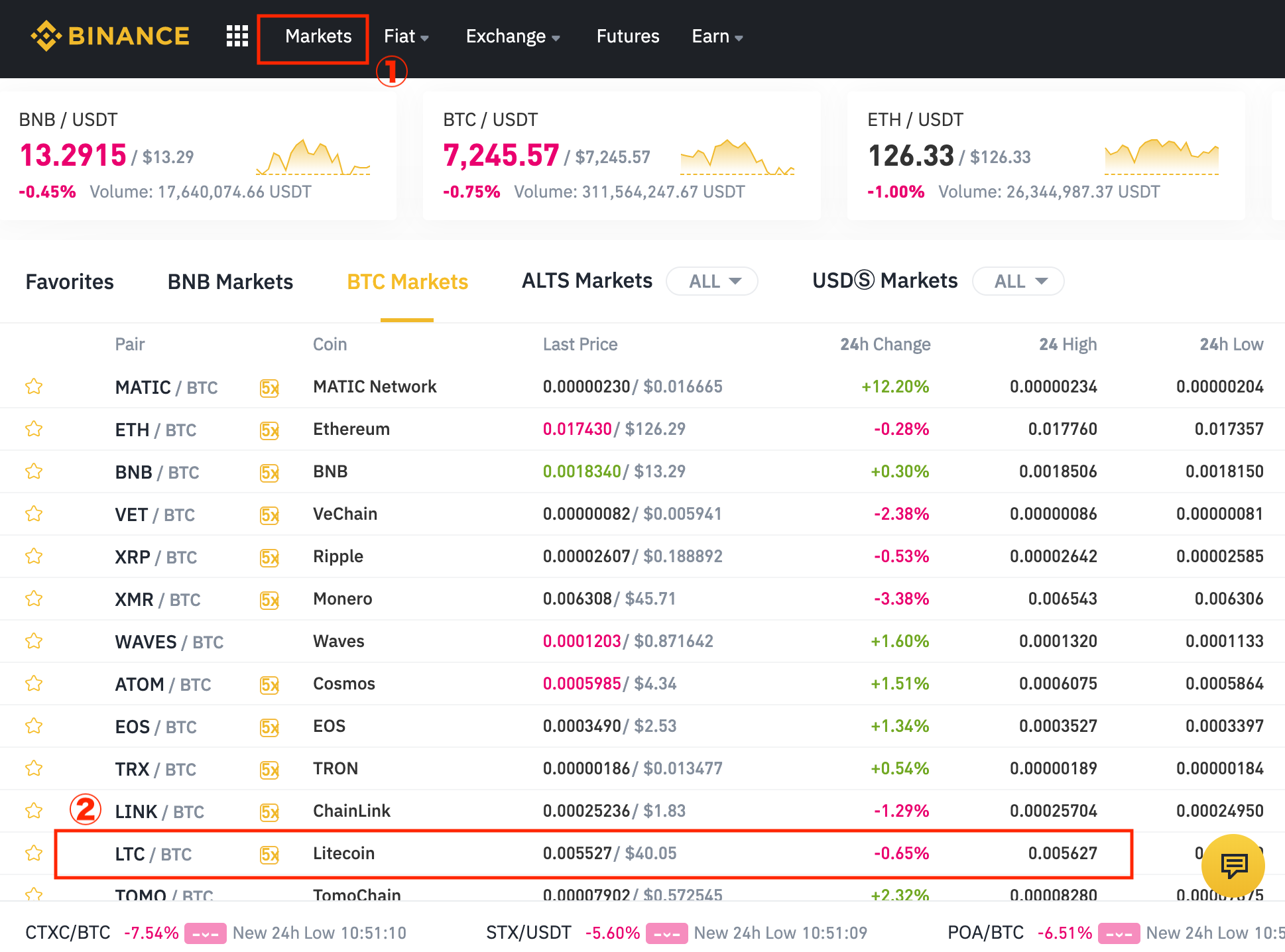Image resolution: width=1285 pixels, height=952 pixels.
Task: Favorite the MATIC/BTC pair with its star
Action: pos(34,387)
